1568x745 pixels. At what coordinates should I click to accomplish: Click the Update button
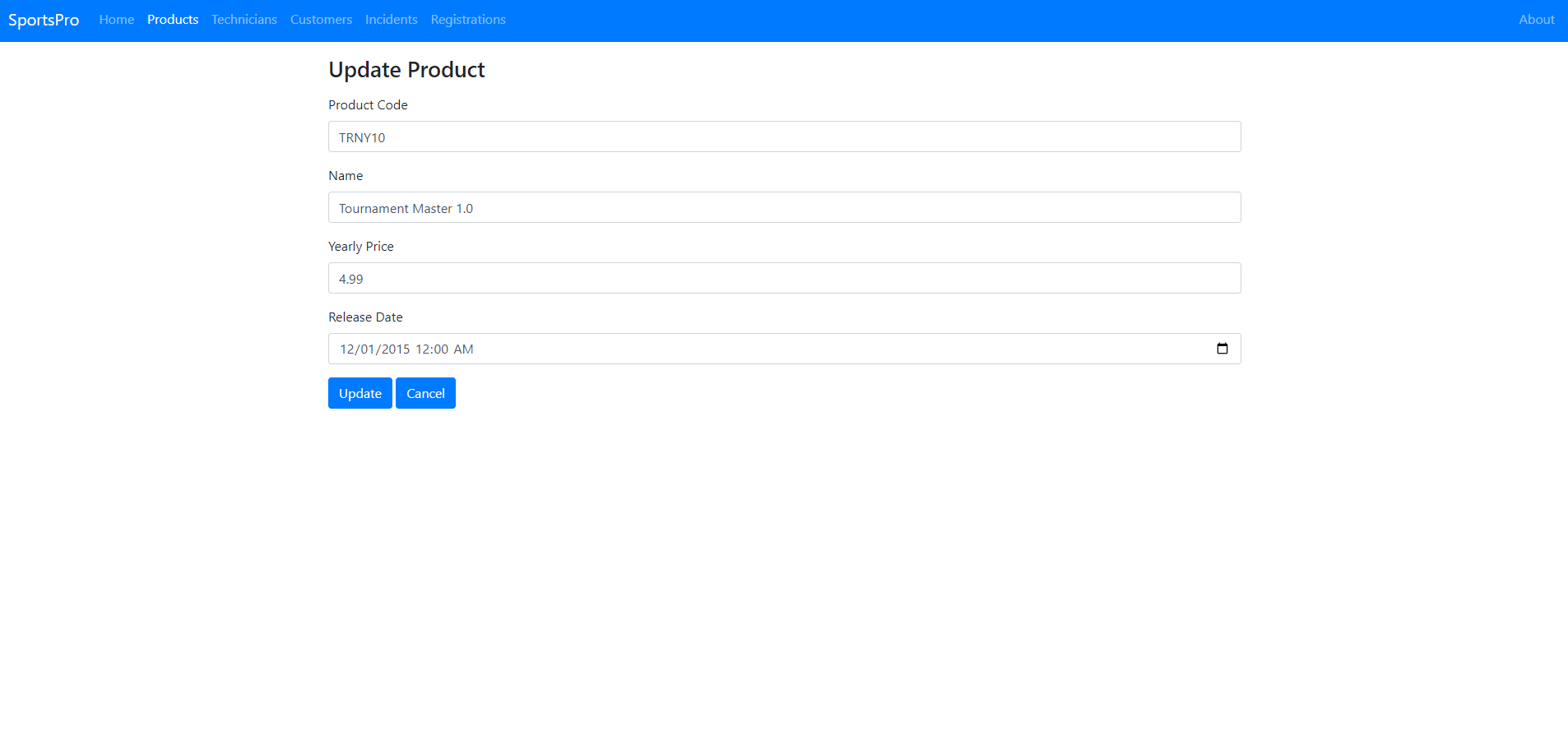(360, 393)
